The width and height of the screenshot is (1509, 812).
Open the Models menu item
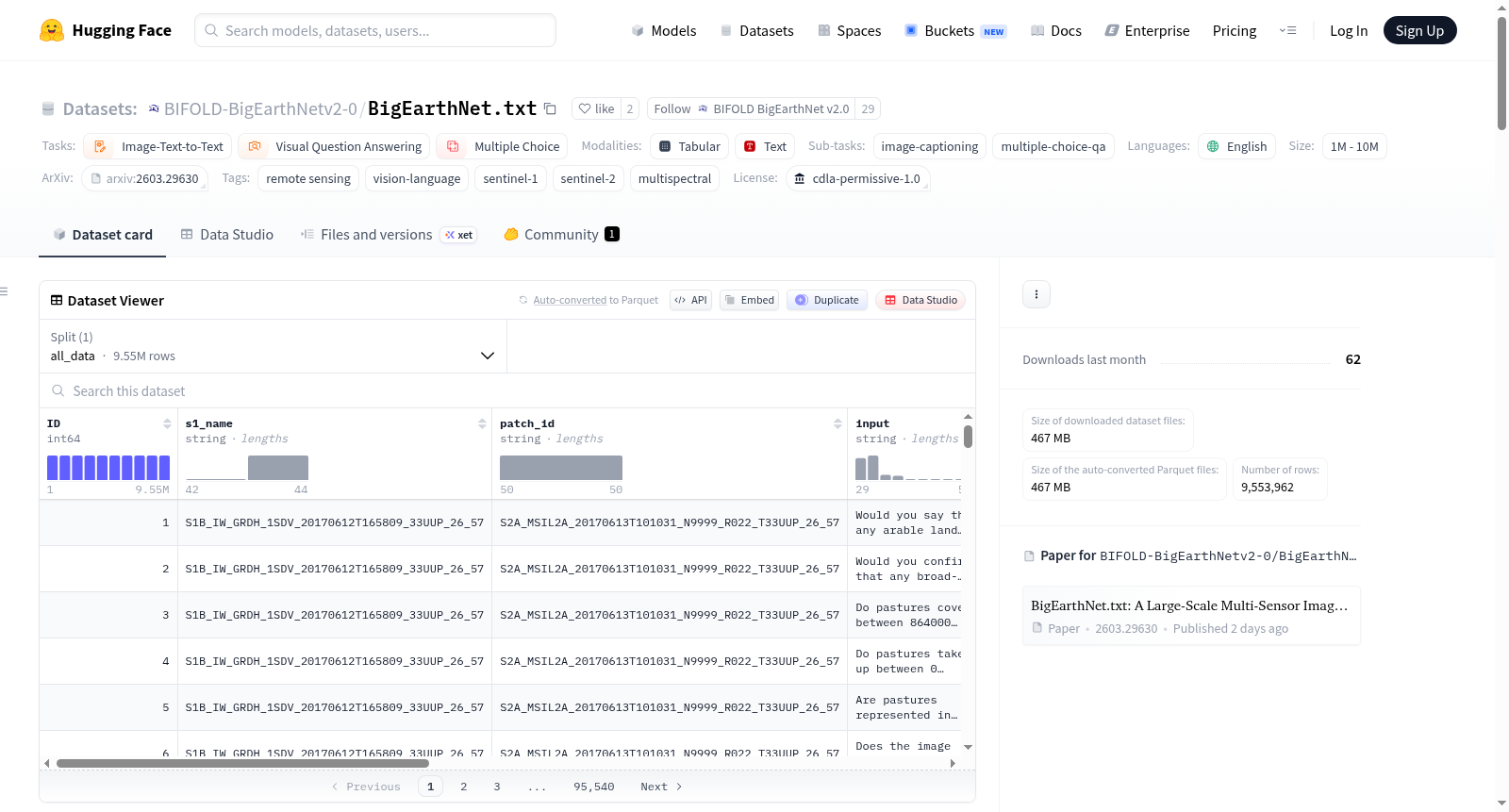coord(664,30)
